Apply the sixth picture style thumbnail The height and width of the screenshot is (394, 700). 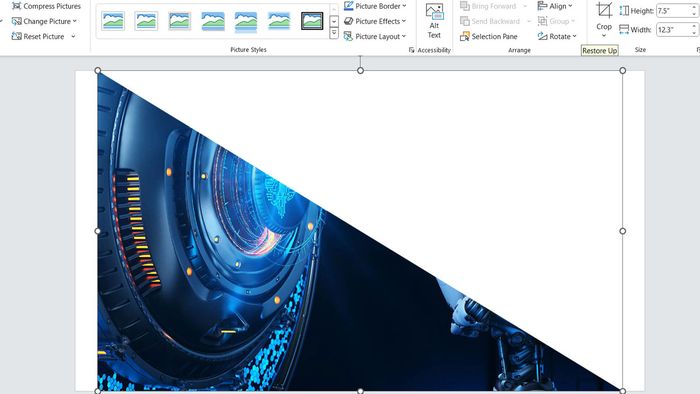pyautogui.click(x=279, y=21)
